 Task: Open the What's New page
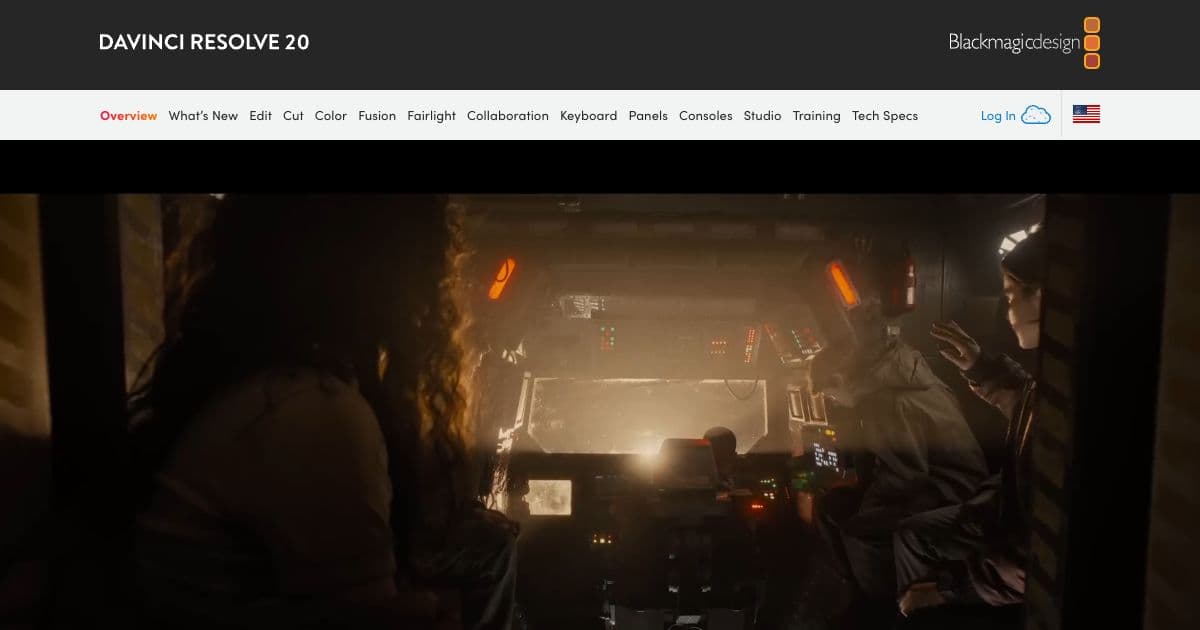coord(203,115)
